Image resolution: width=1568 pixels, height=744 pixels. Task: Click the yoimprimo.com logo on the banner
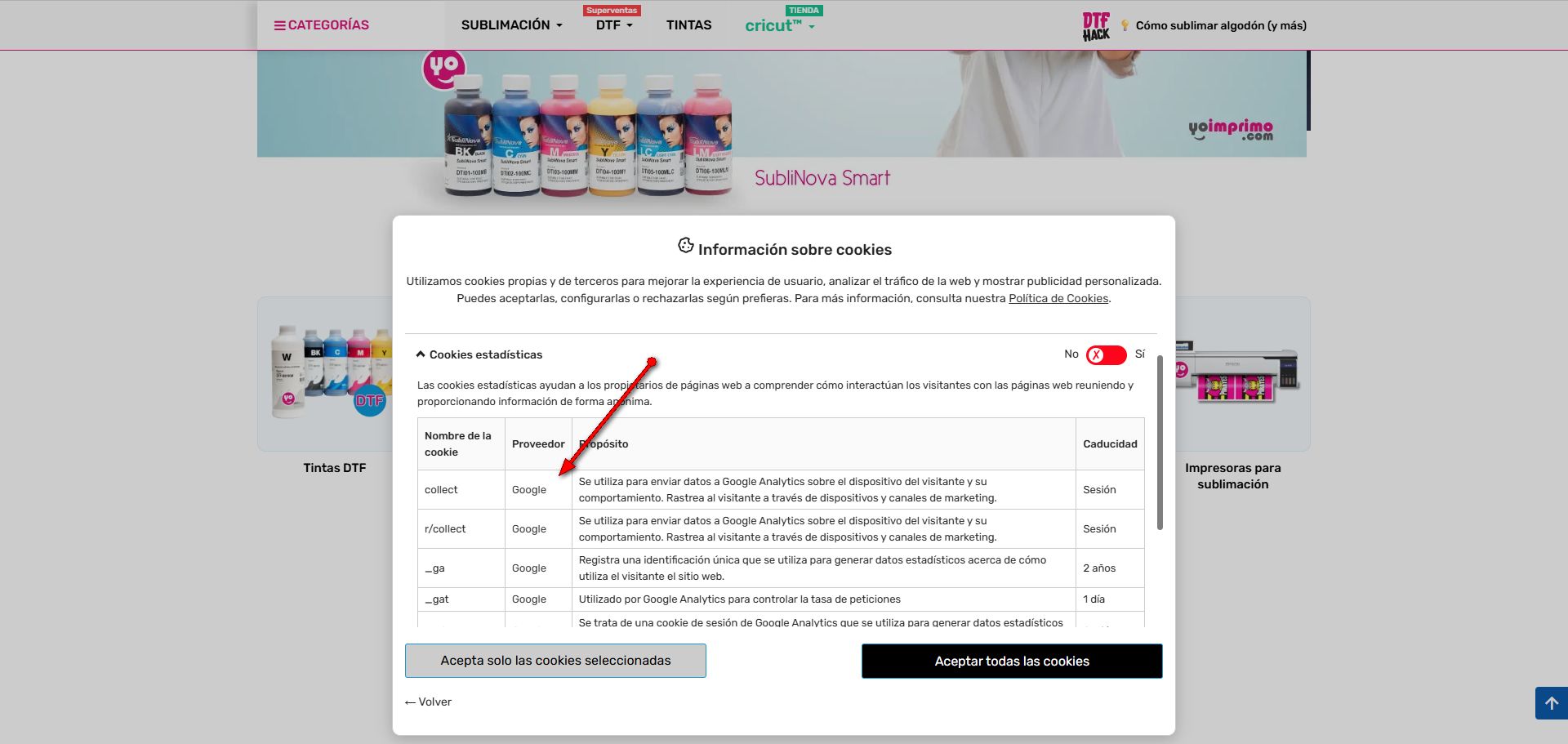click(1231, 129)
